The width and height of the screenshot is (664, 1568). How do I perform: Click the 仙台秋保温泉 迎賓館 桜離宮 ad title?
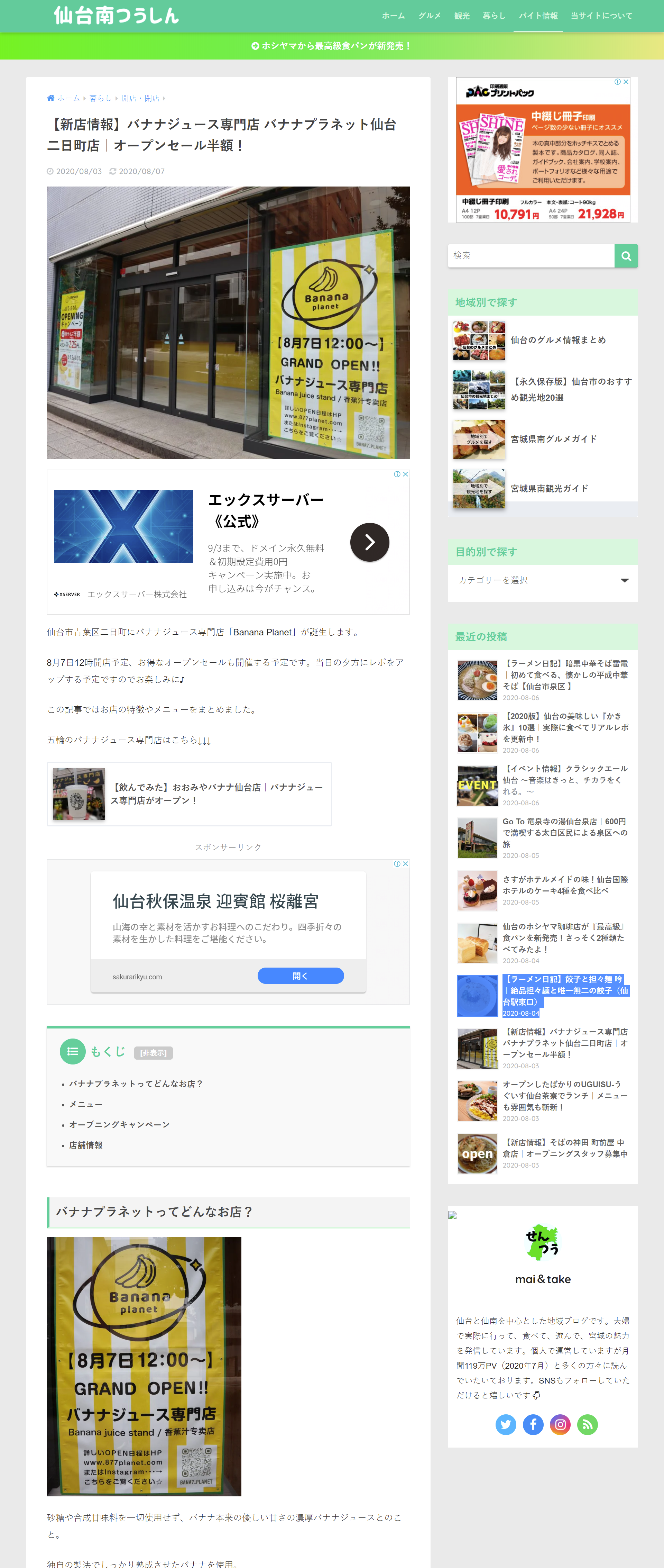215,901
